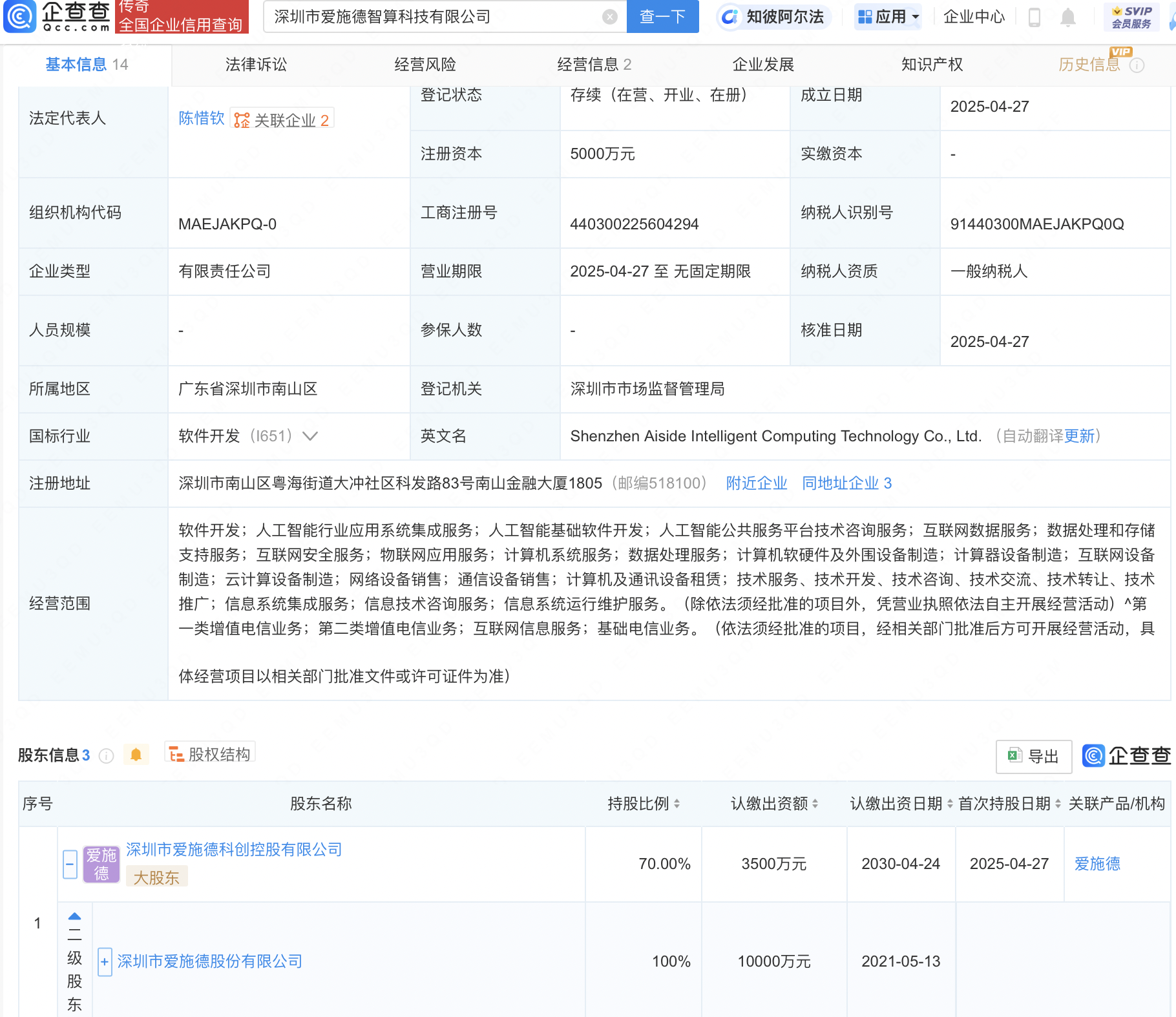Open related product 爱施德 link
1176x1017 pixels.
click(x=1097, y=864)
